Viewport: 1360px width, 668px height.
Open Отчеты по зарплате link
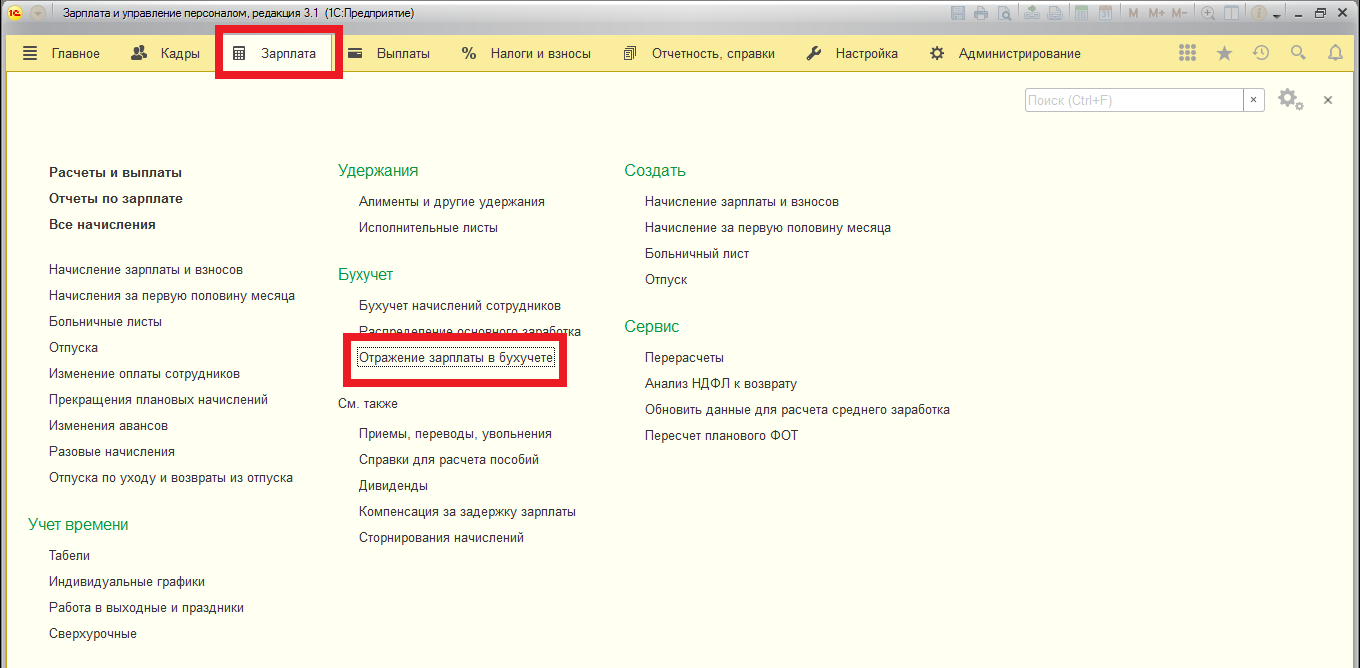pyautogui.click(x=116, y=199)
